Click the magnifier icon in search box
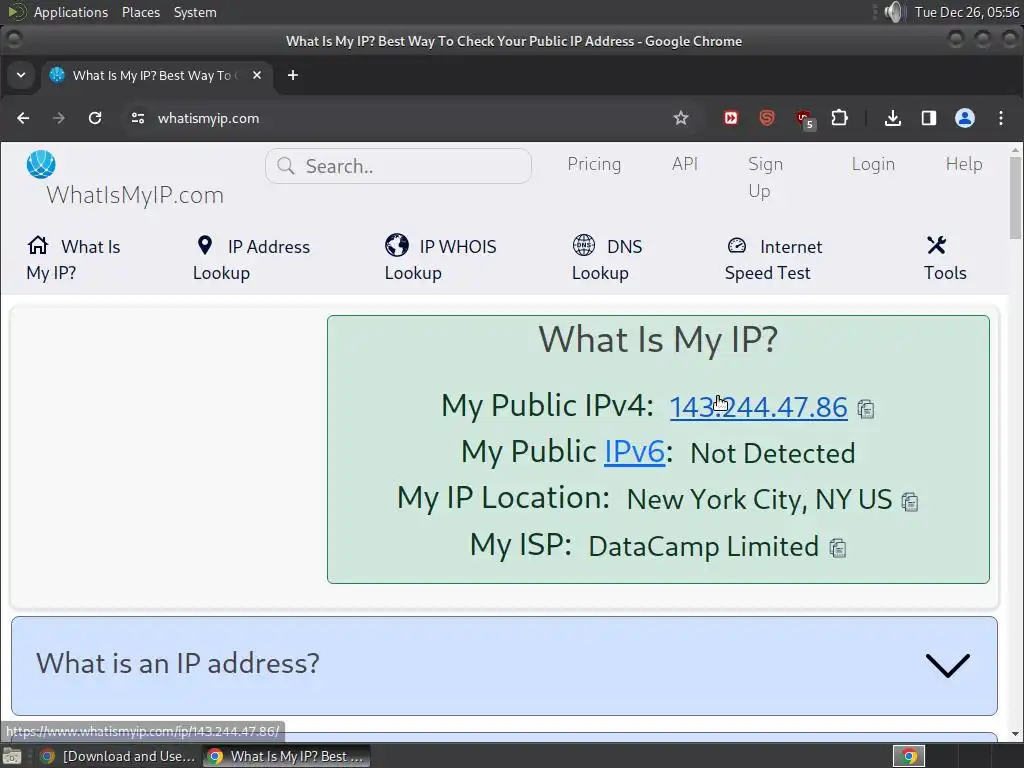This screenshot has height=768, width=1024. [x=285, y=166]
